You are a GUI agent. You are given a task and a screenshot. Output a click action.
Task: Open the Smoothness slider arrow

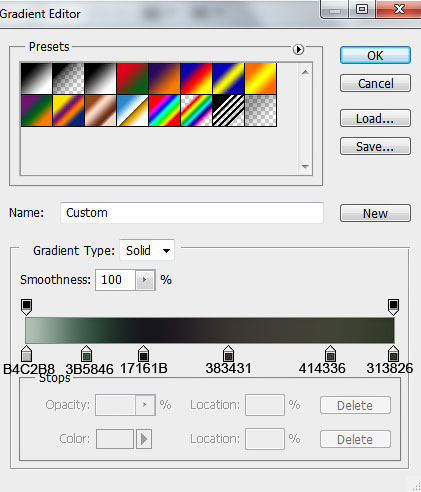pos(145,280)
